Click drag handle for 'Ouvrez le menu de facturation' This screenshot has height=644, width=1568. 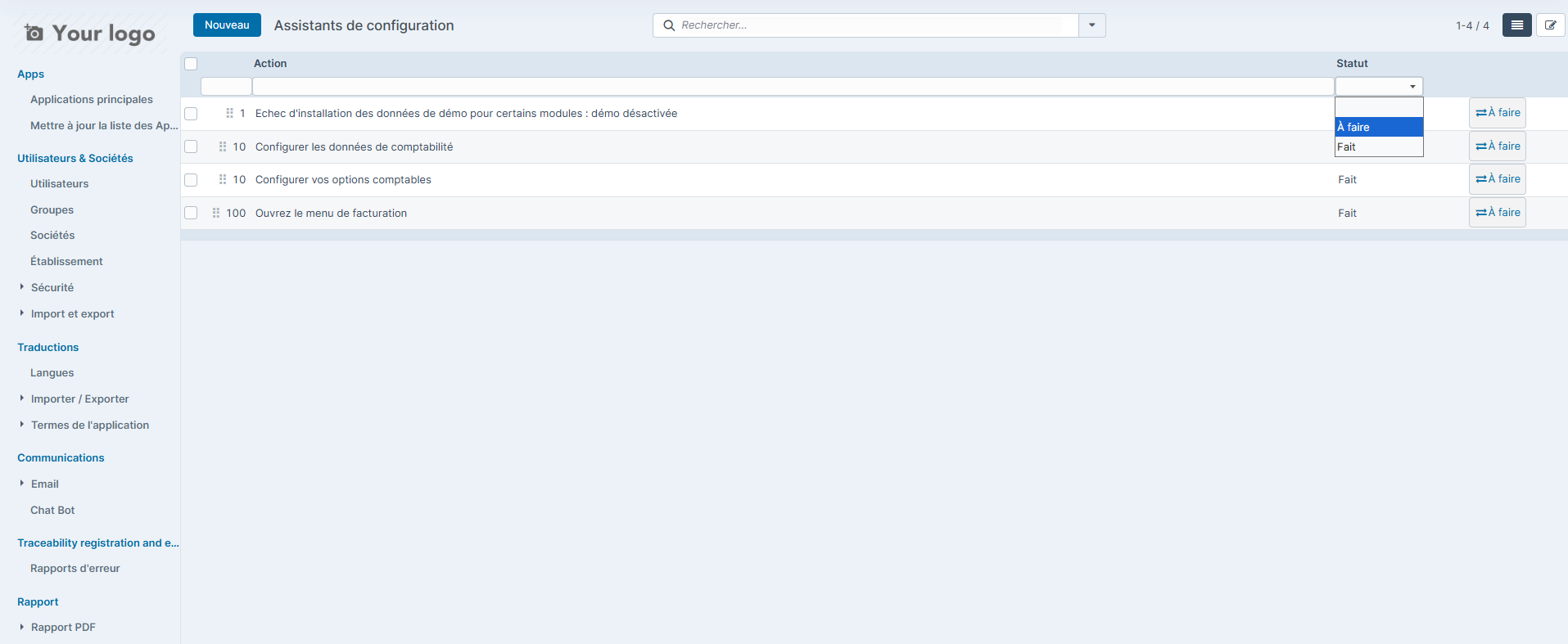click(x=216, y=213)
